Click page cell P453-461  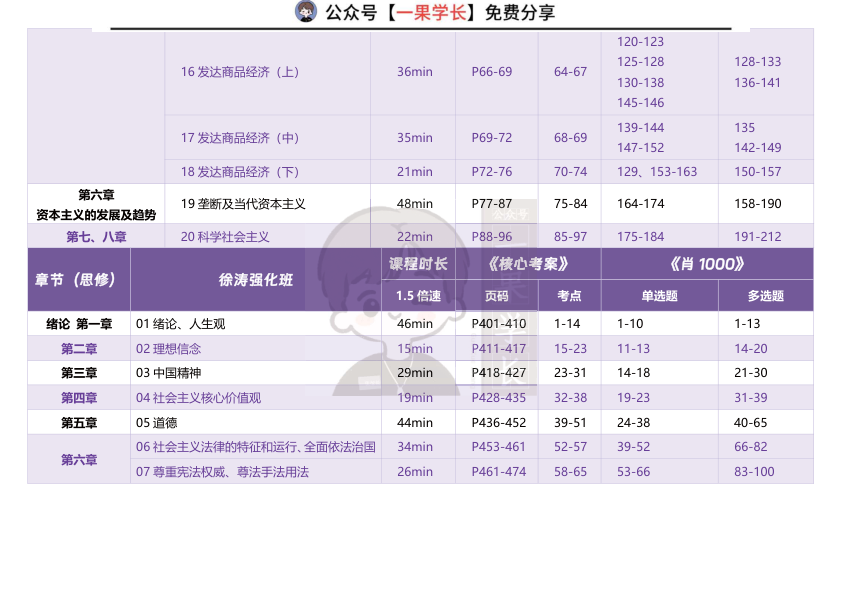pos(499,447)
